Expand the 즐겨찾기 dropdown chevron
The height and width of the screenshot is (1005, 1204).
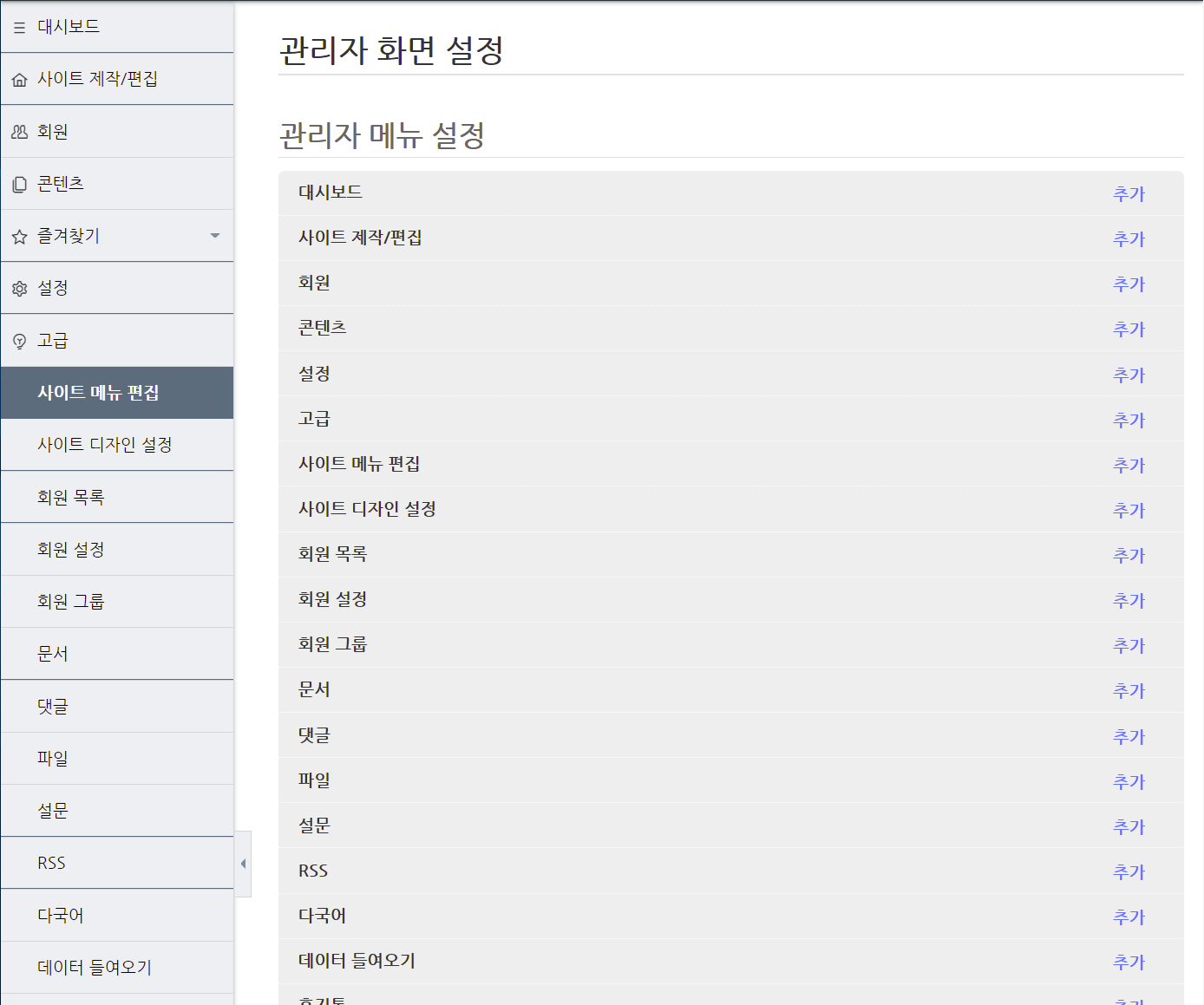click(x=214, y=235)
